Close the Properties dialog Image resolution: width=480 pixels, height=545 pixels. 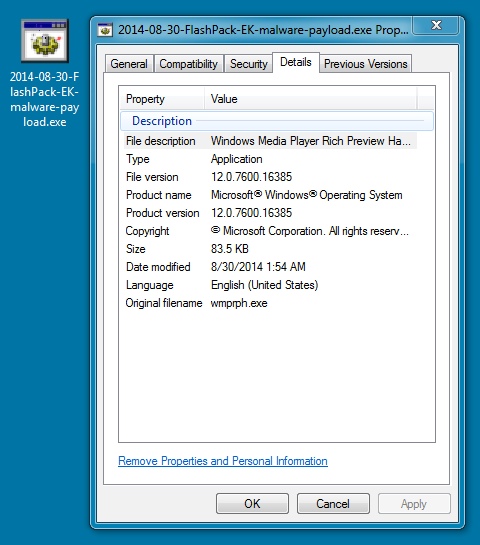[x=436, y=25]
